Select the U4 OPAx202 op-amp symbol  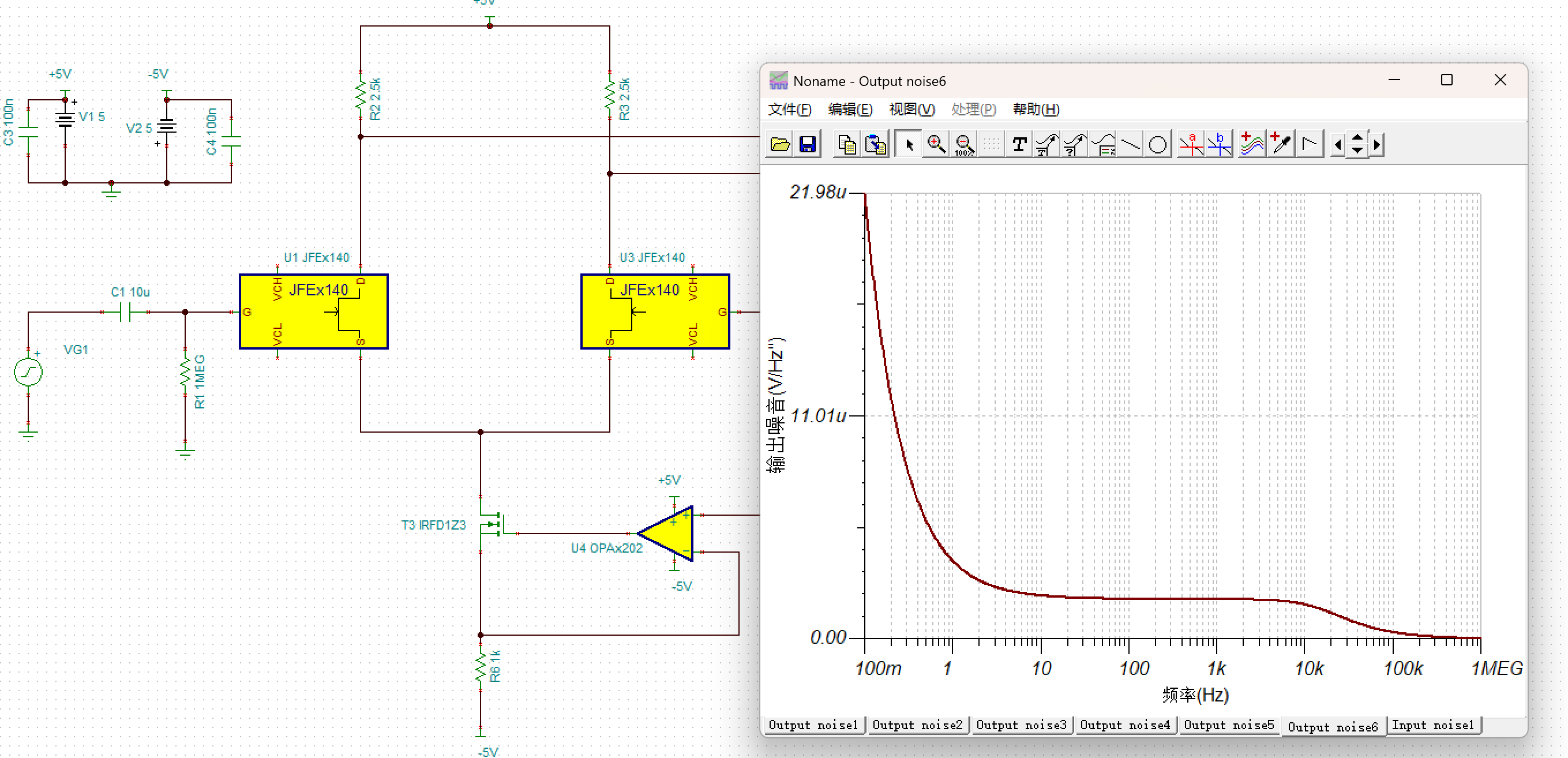click(x=672, y=534)
